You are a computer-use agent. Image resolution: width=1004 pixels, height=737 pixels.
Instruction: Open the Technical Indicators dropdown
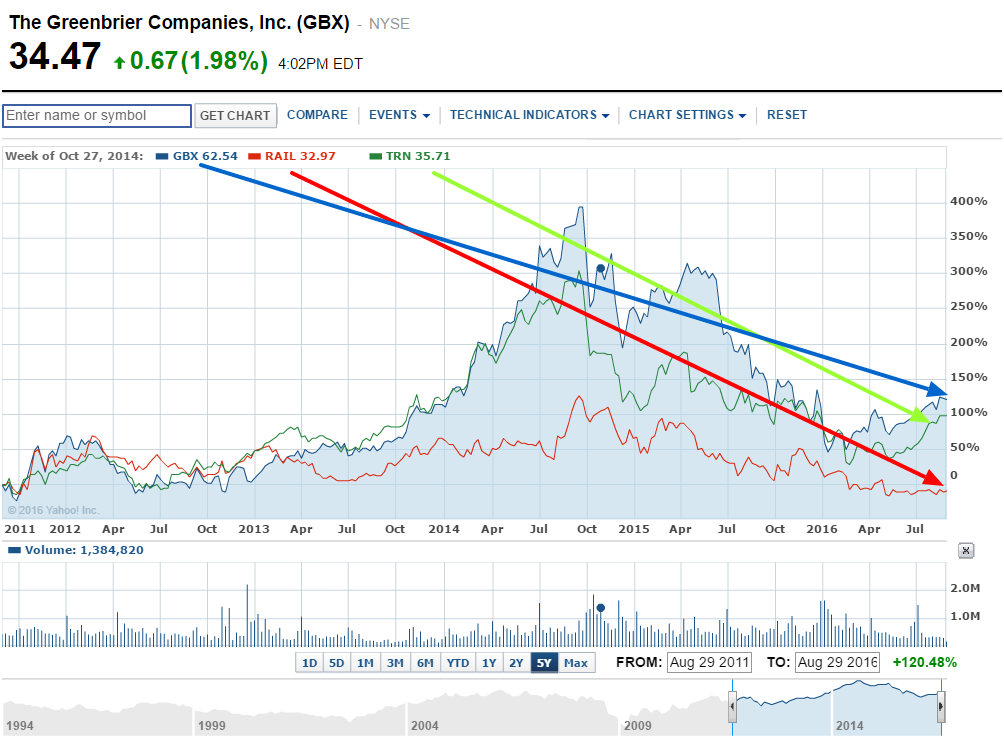tap(529, 115)
